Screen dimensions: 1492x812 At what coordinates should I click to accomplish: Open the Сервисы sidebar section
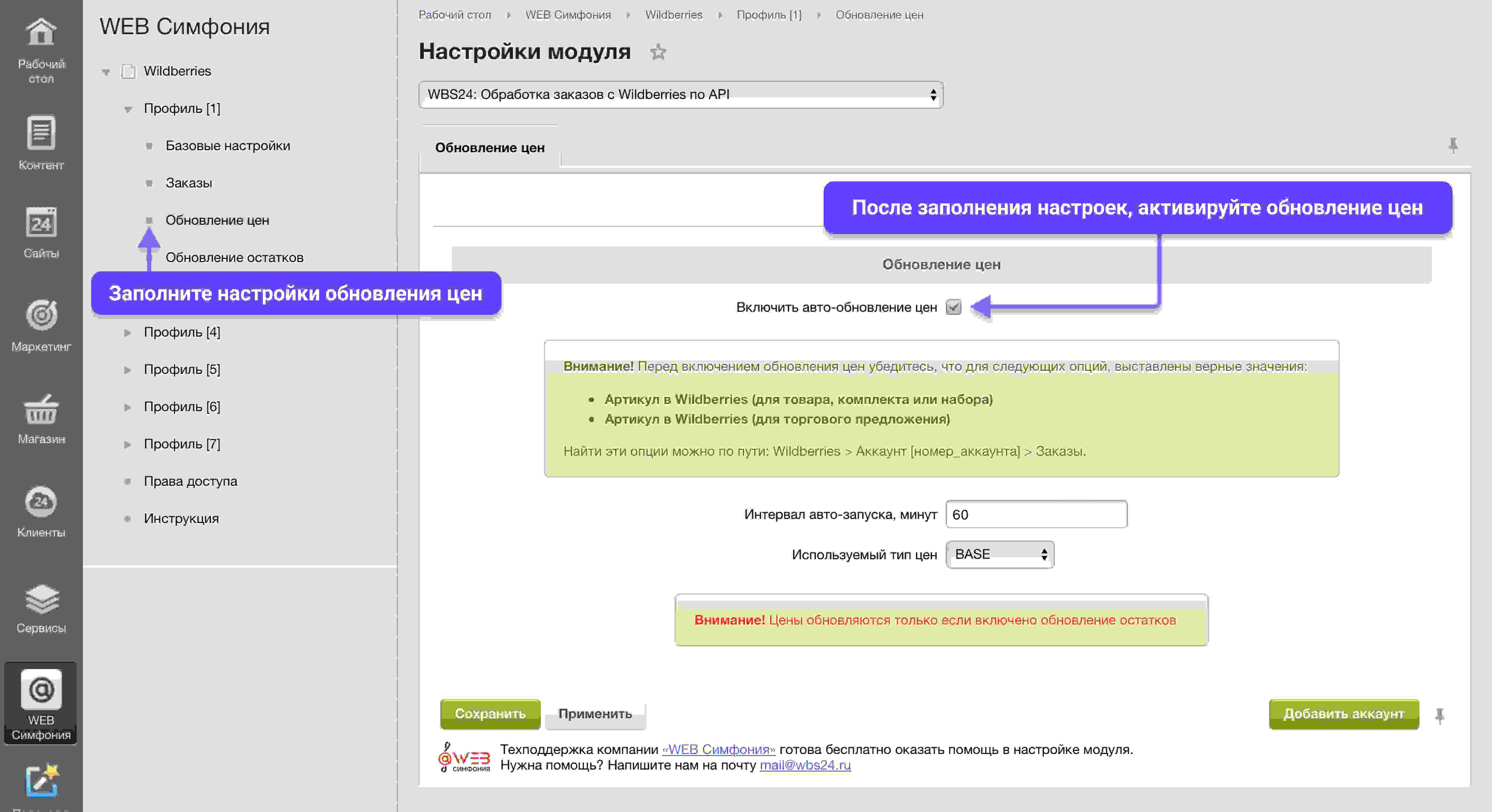[x=41, y=608]
